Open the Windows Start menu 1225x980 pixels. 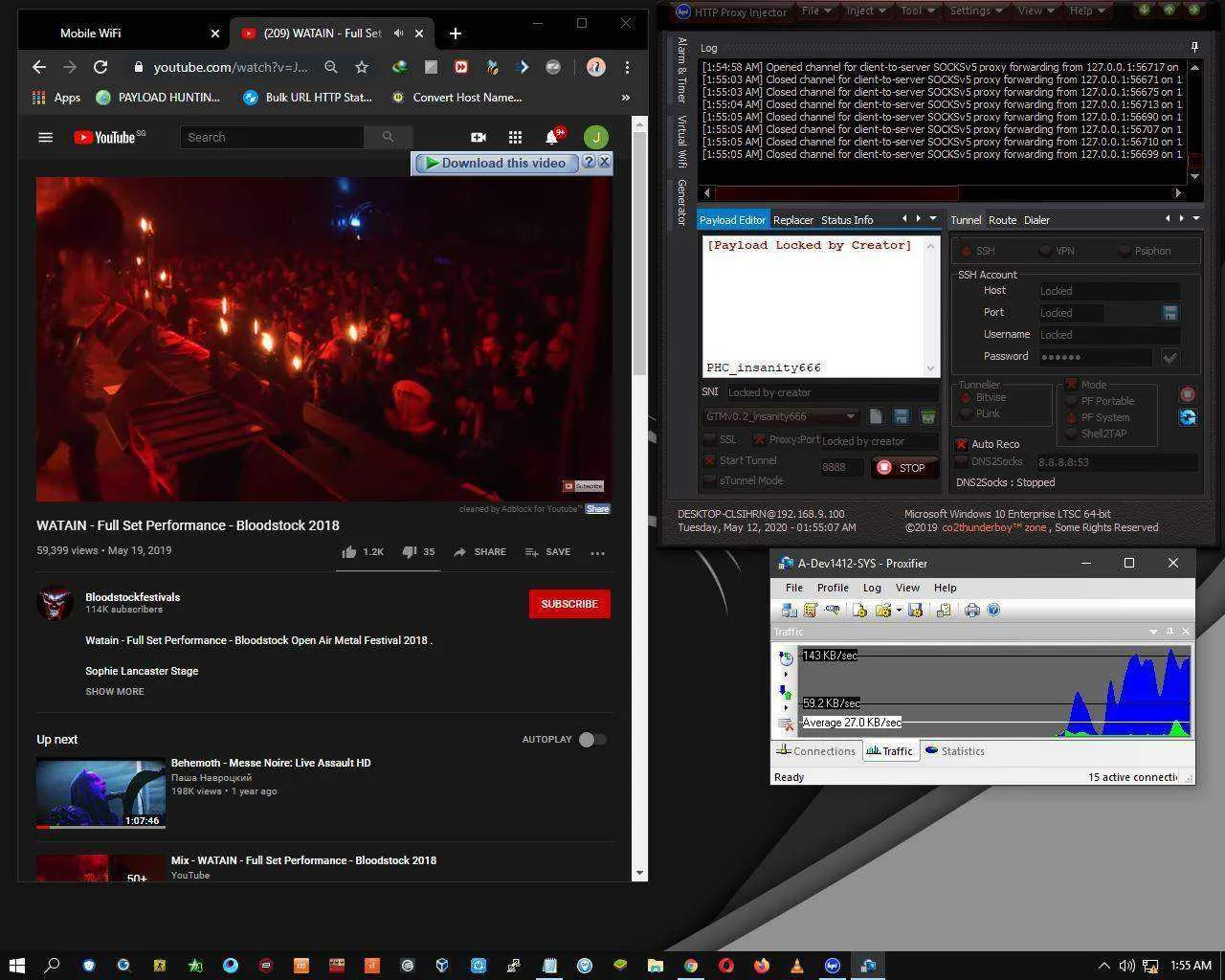(17, 966)
